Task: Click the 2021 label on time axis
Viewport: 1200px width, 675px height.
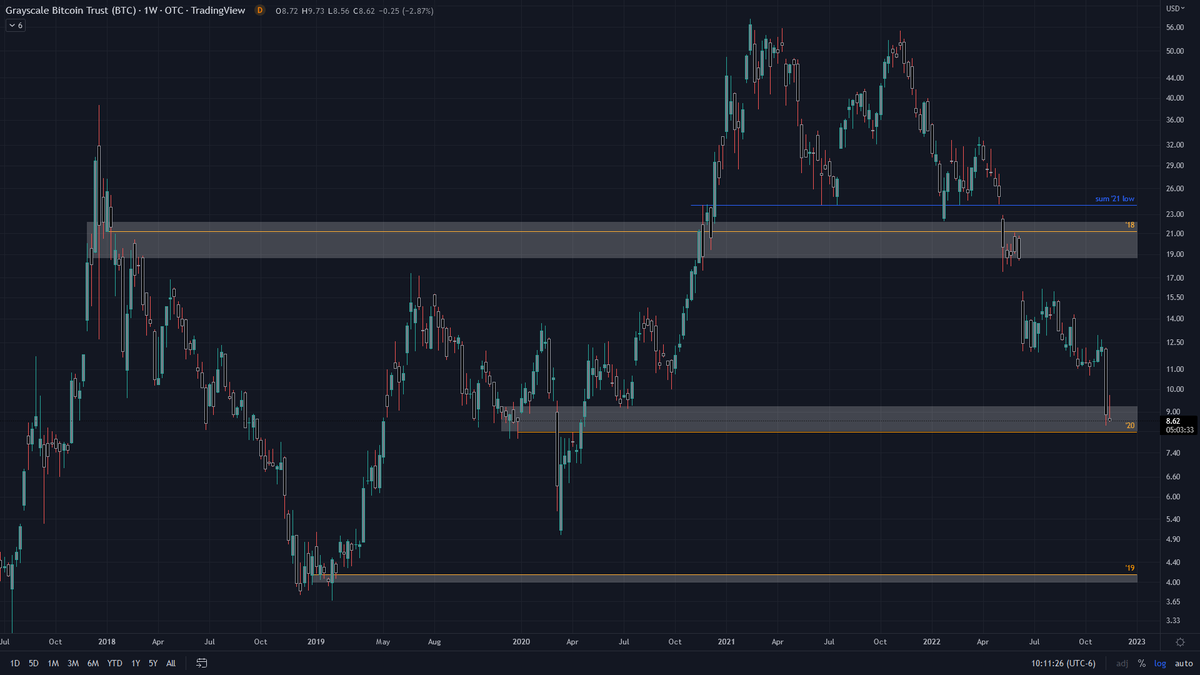Action: pos(727,640)
